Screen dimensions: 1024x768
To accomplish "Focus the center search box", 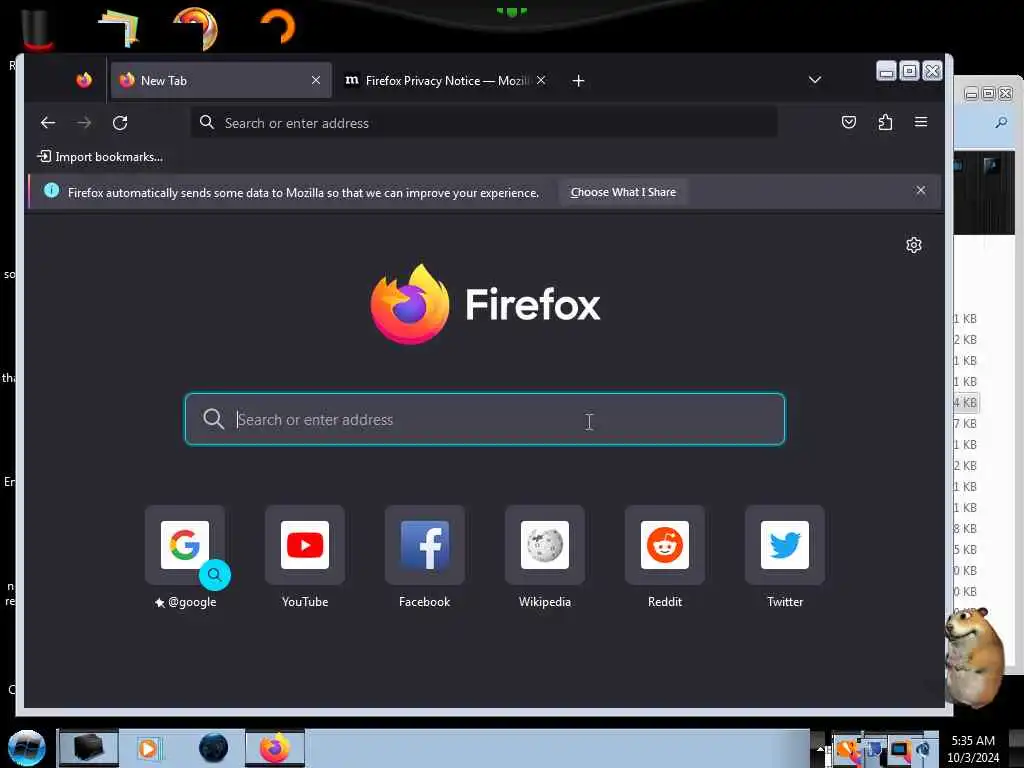I will tap(485, 419).
